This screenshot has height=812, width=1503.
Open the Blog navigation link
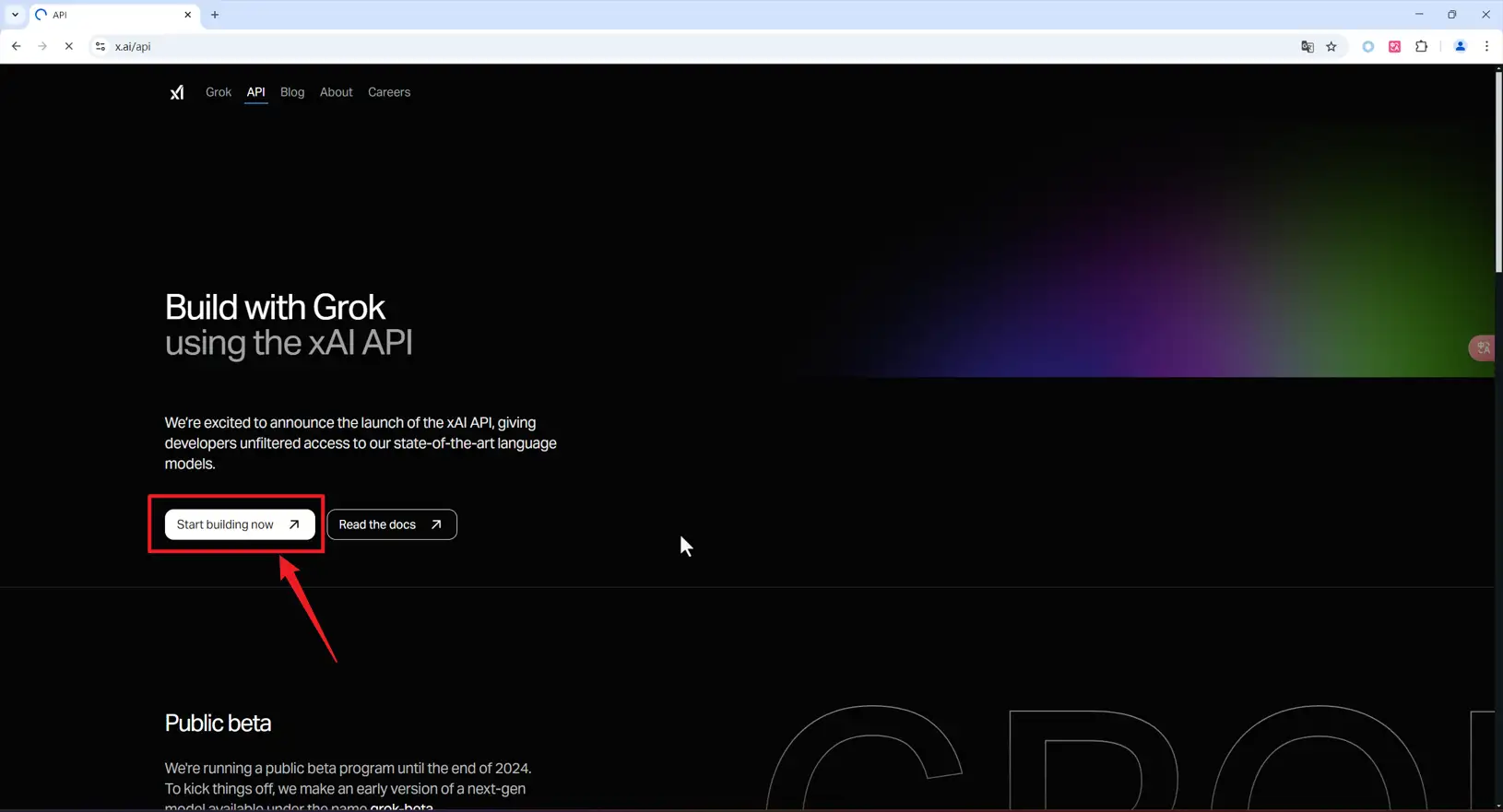point(292,92)
